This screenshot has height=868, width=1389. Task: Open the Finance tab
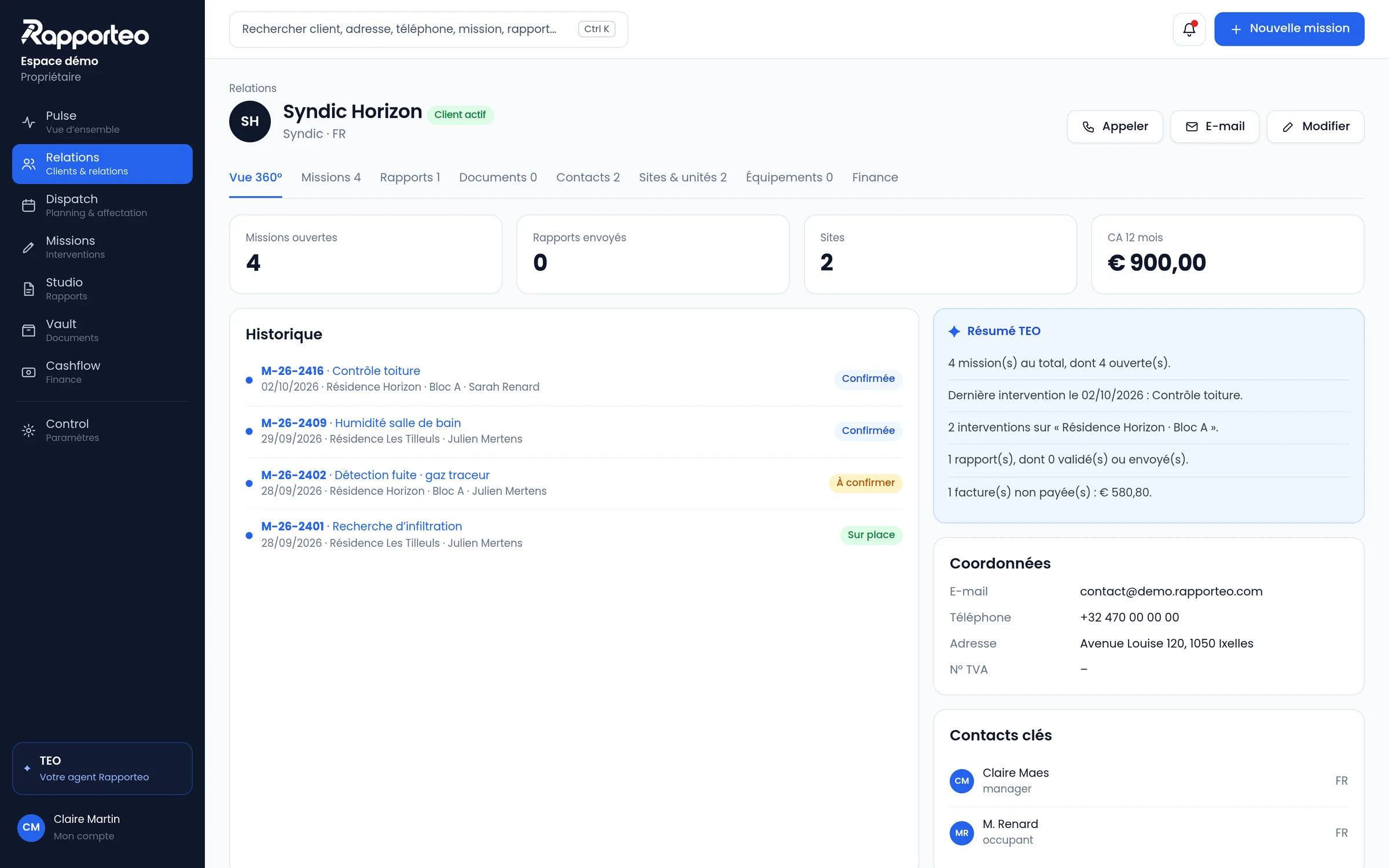coord(875,178)
